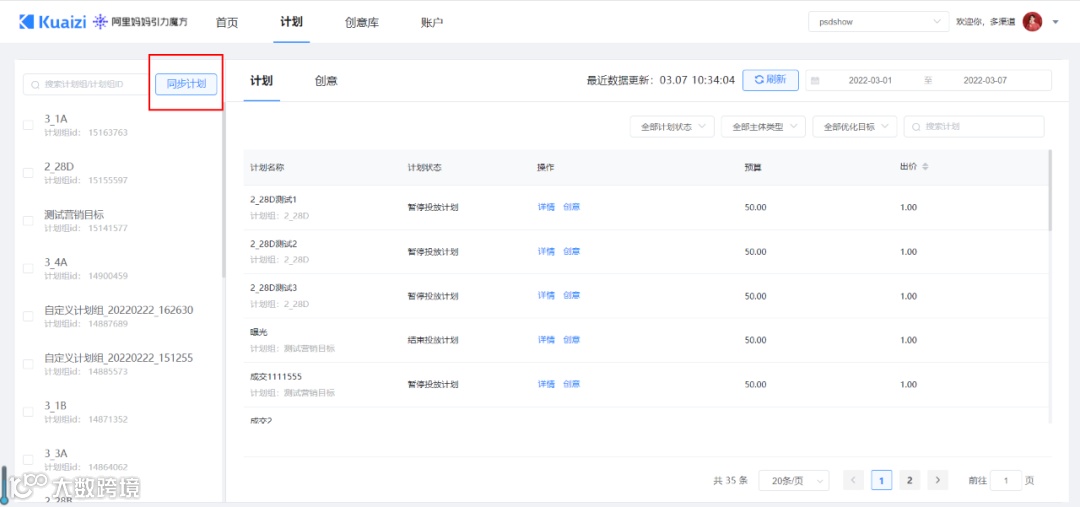Open 详情 for 成交1111555 plan
Screen dimensions: 1080x507
click(546, 384)
